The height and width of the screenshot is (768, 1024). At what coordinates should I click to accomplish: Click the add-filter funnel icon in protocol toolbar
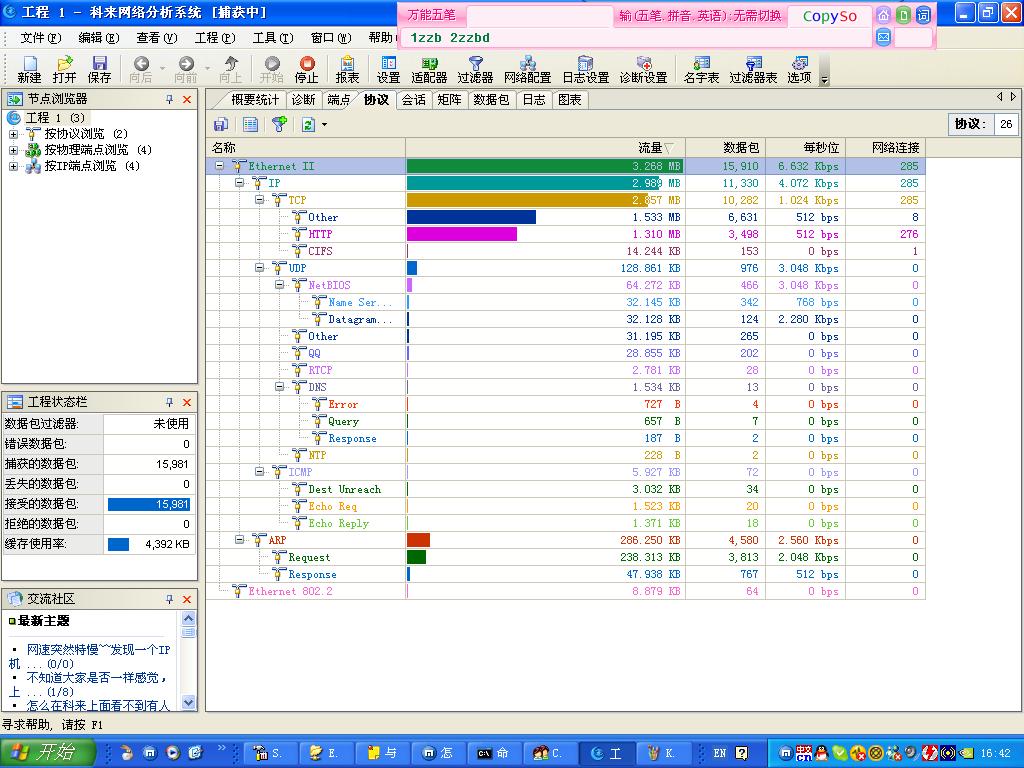(279, 124)
